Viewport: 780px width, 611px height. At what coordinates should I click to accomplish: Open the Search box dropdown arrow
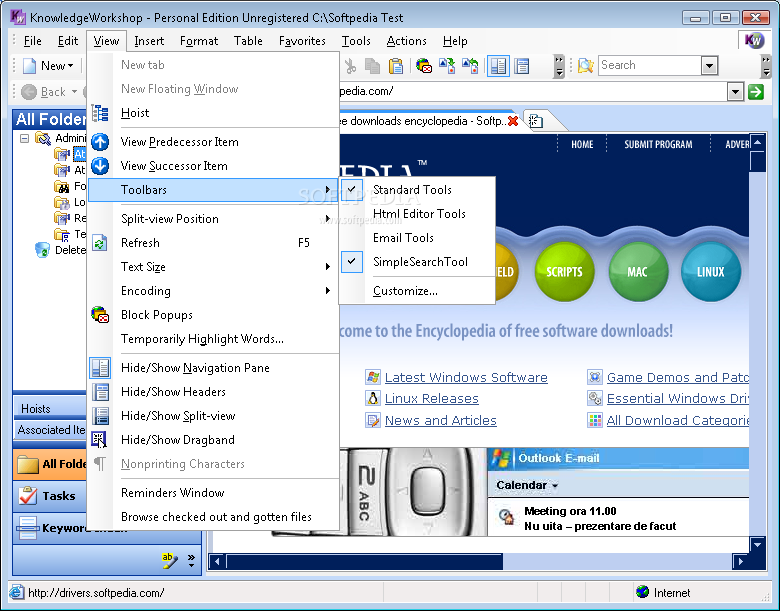709,66
